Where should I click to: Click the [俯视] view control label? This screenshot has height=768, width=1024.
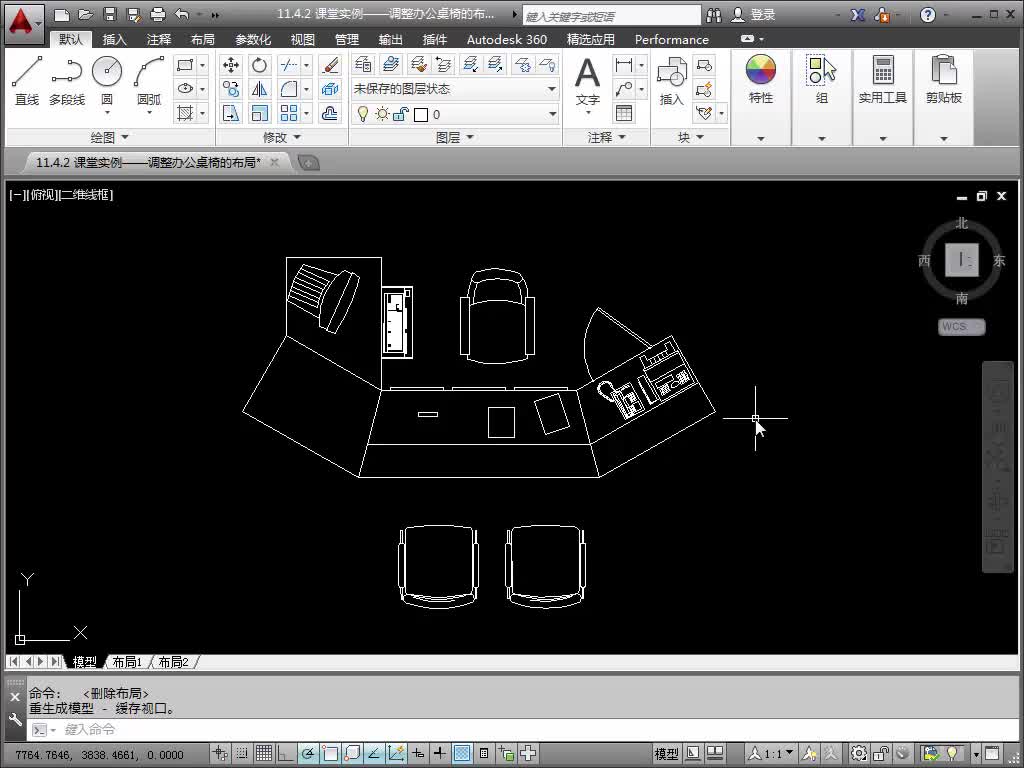42,194
